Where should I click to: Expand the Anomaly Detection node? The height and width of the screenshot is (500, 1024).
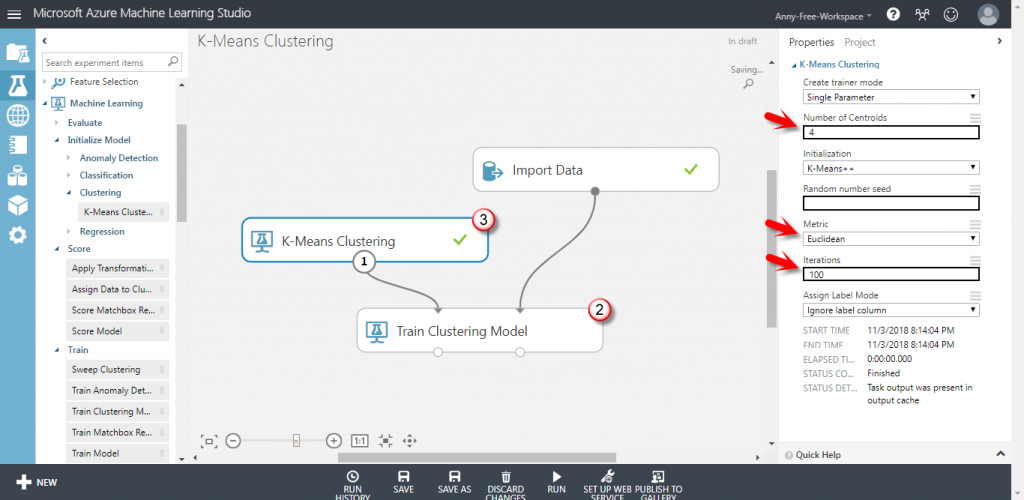(69, 158)
